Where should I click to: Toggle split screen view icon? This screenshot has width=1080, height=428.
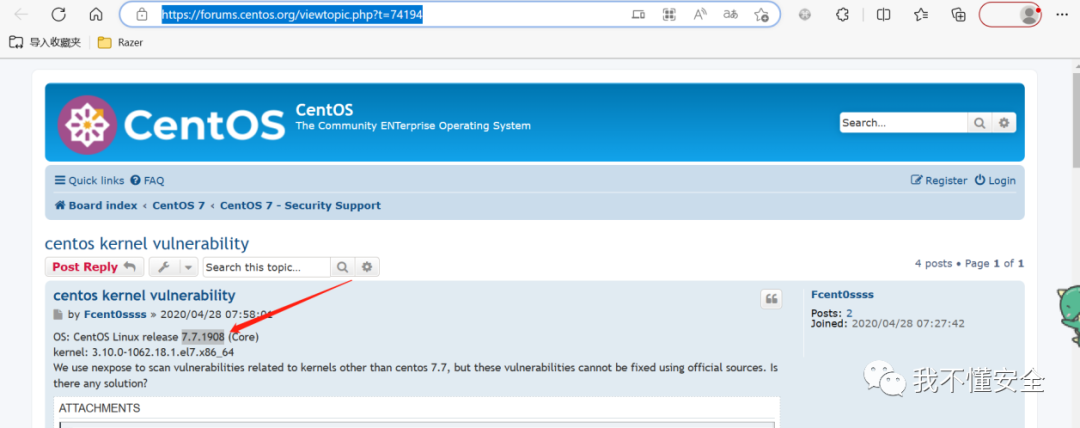click(x=884, y=14)
